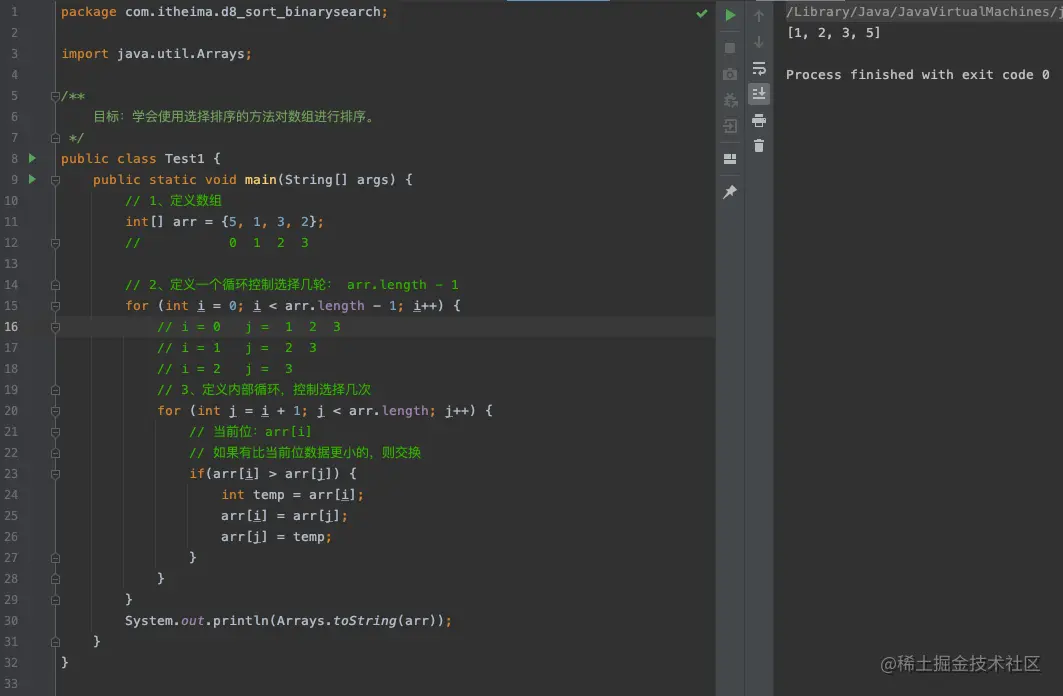This screenshot has width=1063, height=696.
Task: Click condition 'arr[i] > arr[j]' in if
Action: coord(273,474)
